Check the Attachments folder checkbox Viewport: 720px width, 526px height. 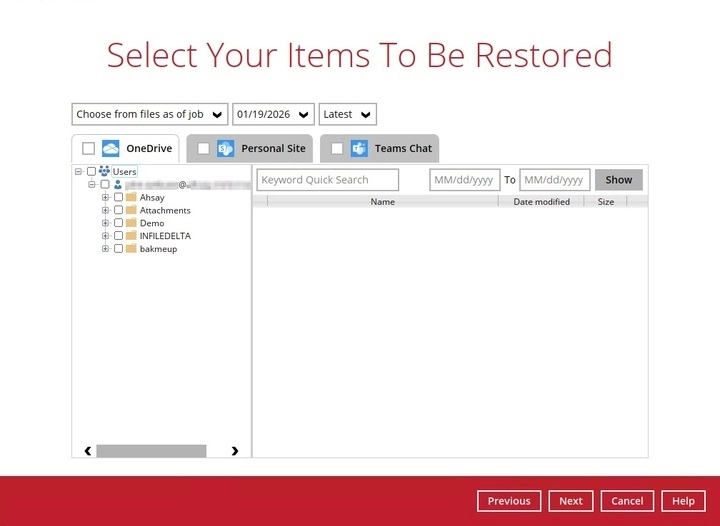[x=118, y=210]
